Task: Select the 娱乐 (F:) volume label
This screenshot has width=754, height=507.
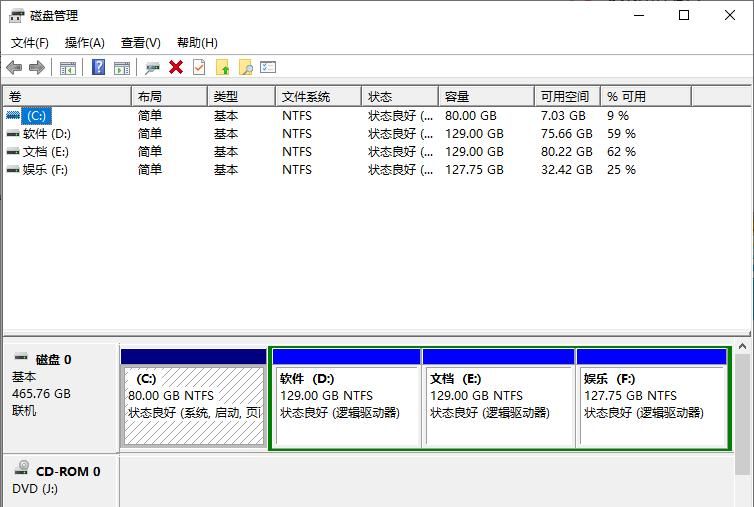Action: [45, 170]
